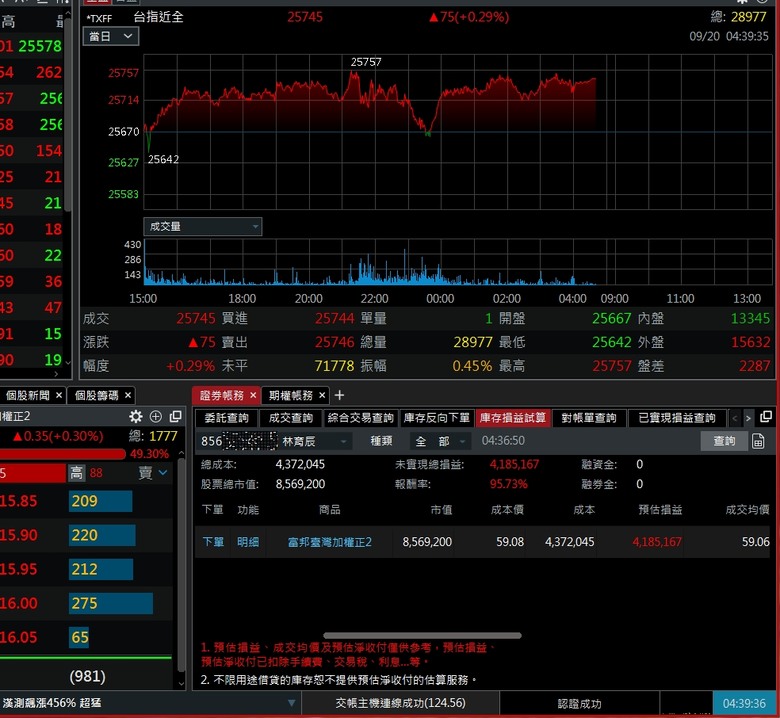Image resolution: width=780 pixels, height=718 pixels.
Task: Open the 全部 category dropdown
Action: click(439, 441)
